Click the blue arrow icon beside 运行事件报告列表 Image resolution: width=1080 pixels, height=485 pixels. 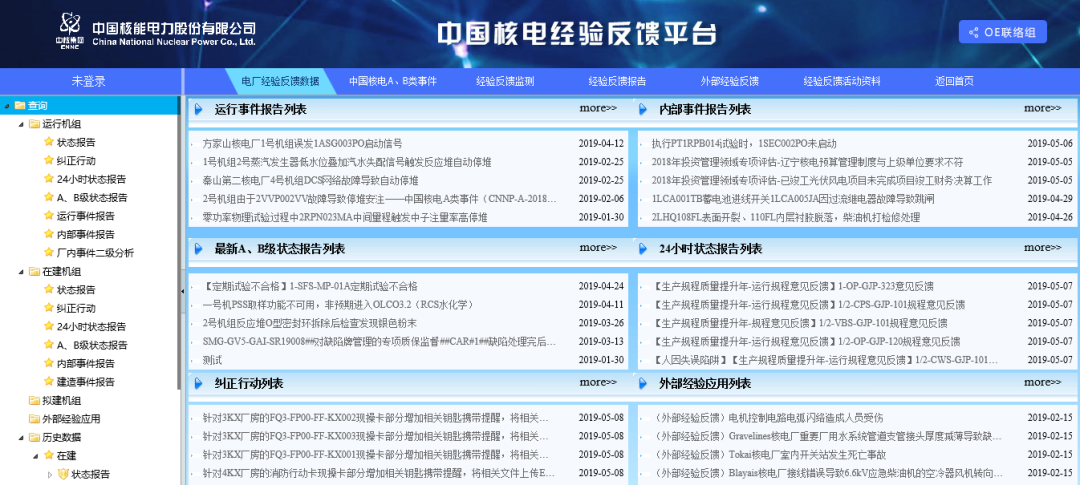click(198, 110)
